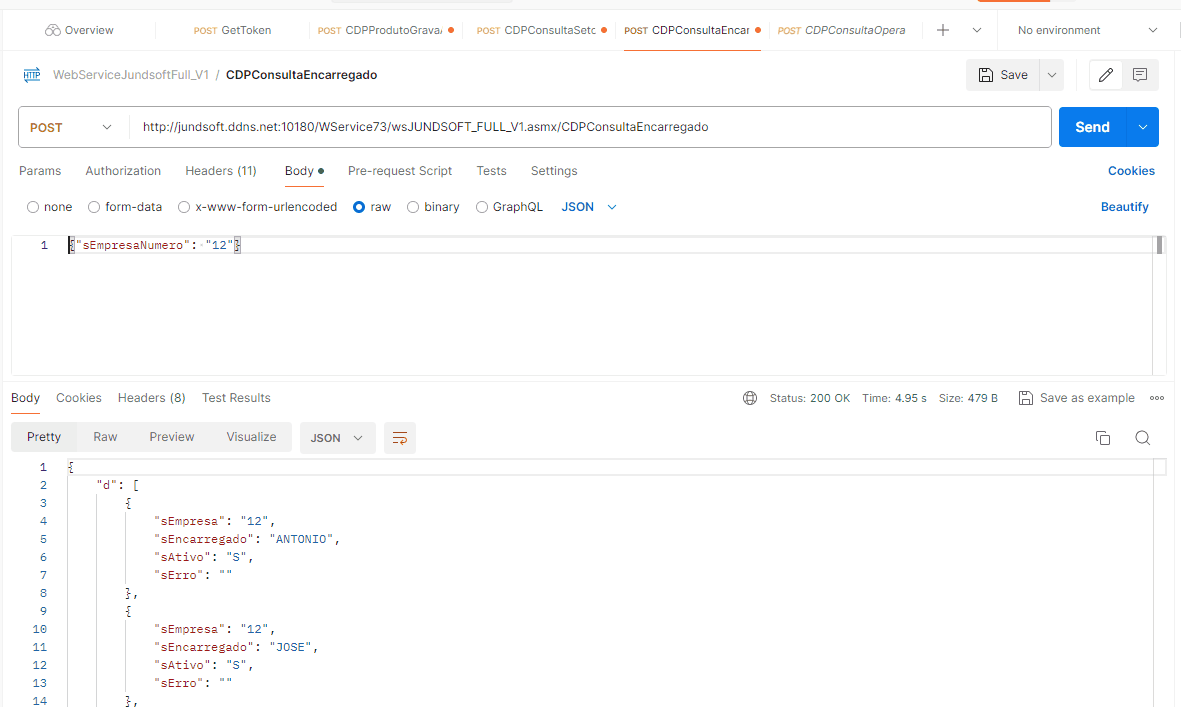Click the request body editor scrollbar
The image size is (1181, 707).
click(1160, 246)
